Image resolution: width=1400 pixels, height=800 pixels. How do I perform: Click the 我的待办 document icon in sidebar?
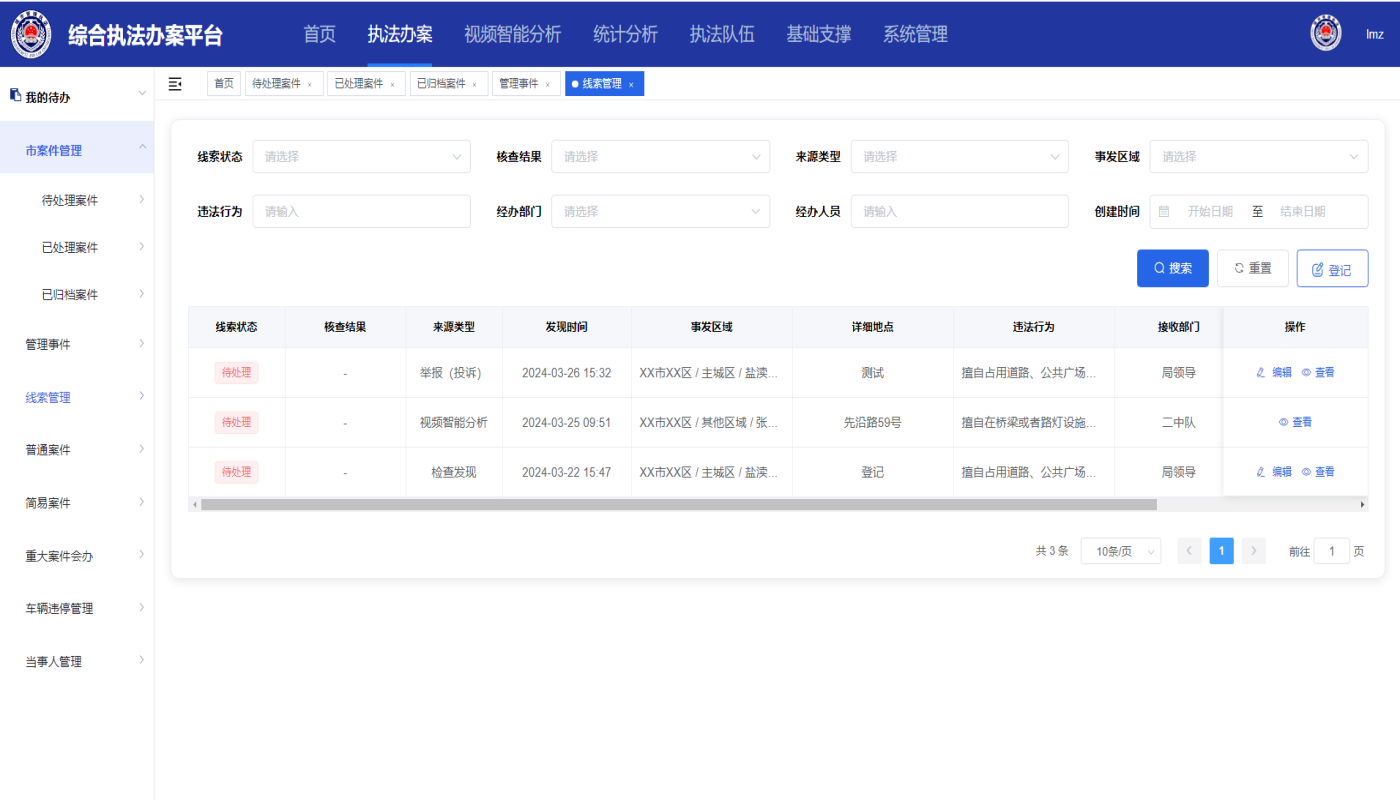15,95
